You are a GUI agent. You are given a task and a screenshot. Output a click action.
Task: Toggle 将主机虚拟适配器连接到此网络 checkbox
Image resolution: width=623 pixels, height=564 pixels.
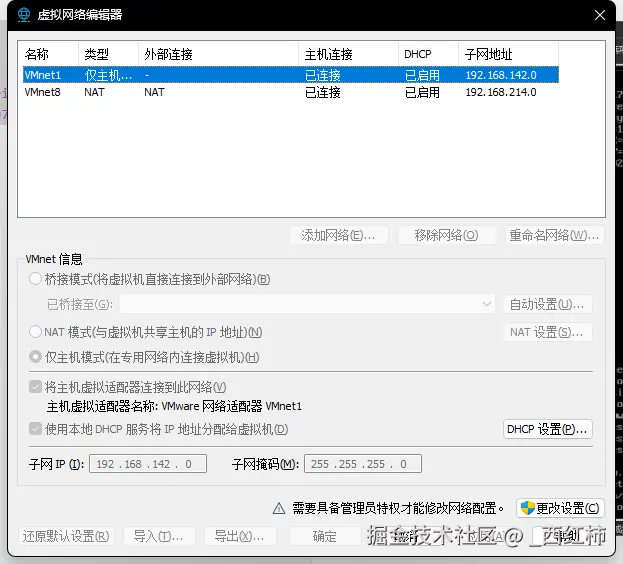click(35, 387)
